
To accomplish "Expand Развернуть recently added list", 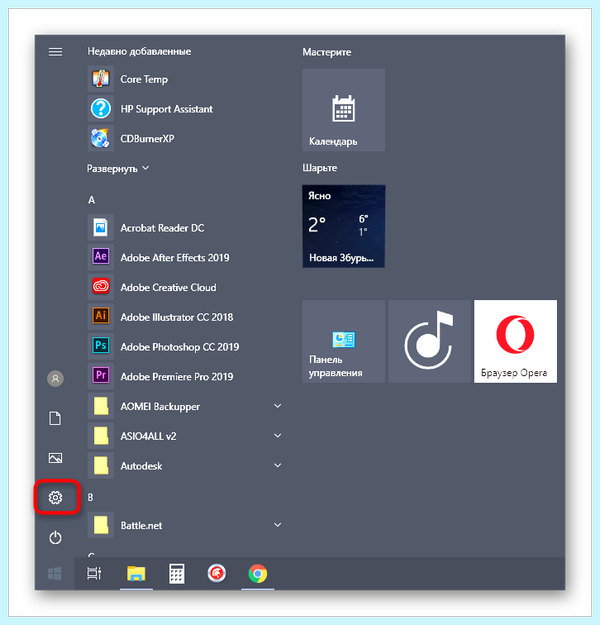I will [118, 169].
